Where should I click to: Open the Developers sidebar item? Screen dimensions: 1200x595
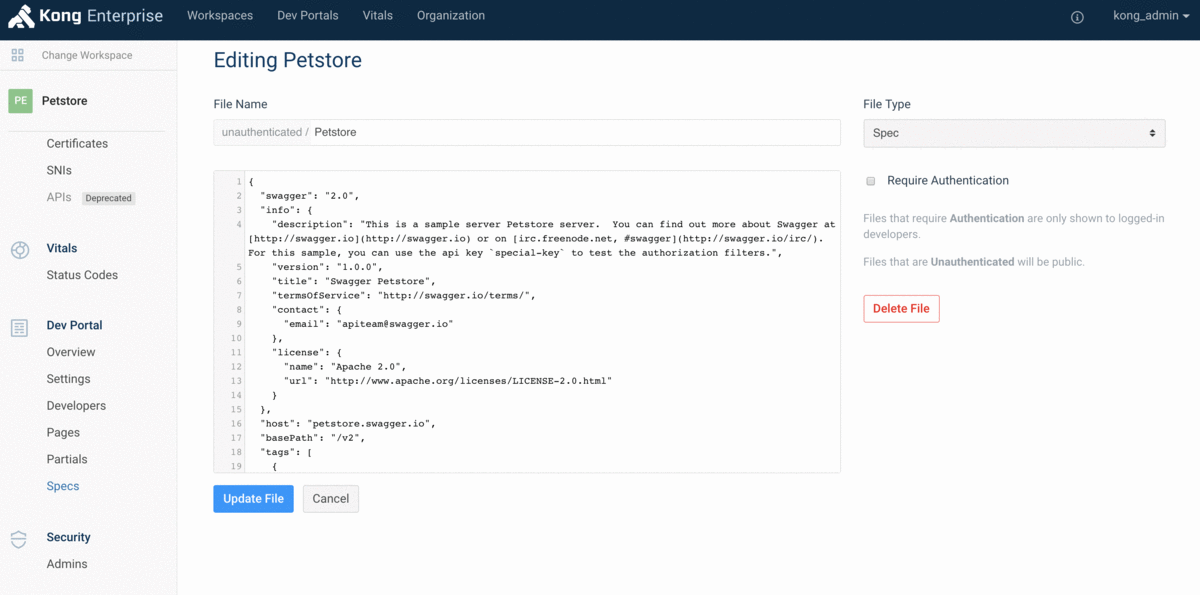coord(76,406)
